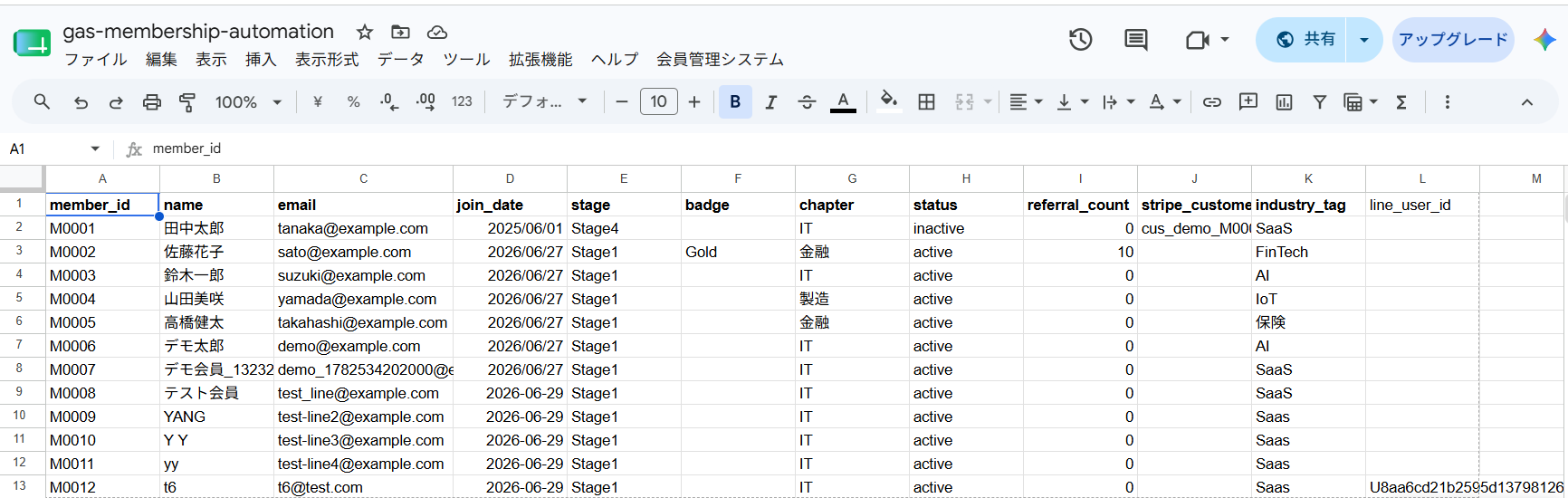Apply strikethrough formatting

(807, 102)
